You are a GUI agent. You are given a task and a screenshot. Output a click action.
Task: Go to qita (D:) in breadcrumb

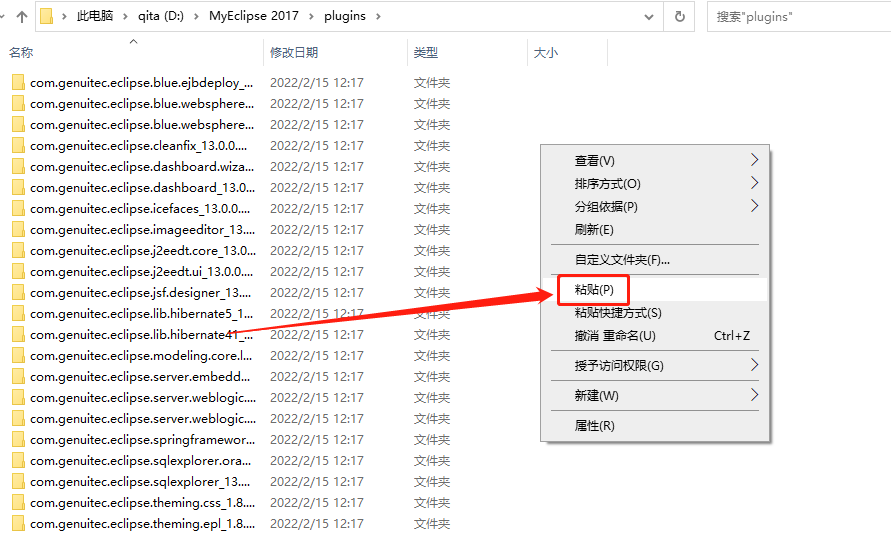click(161, 16)
